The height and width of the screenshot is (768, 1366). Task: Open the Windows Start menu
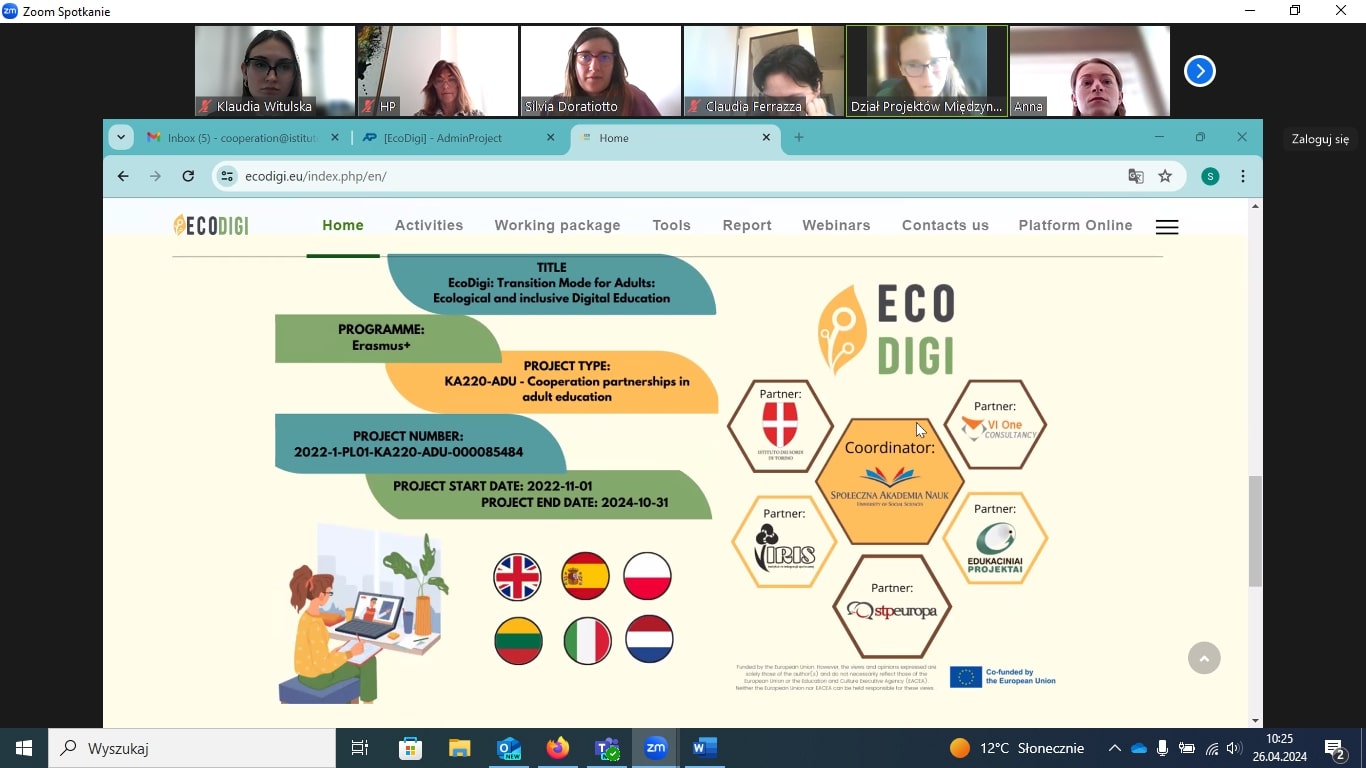click(24, 748)
